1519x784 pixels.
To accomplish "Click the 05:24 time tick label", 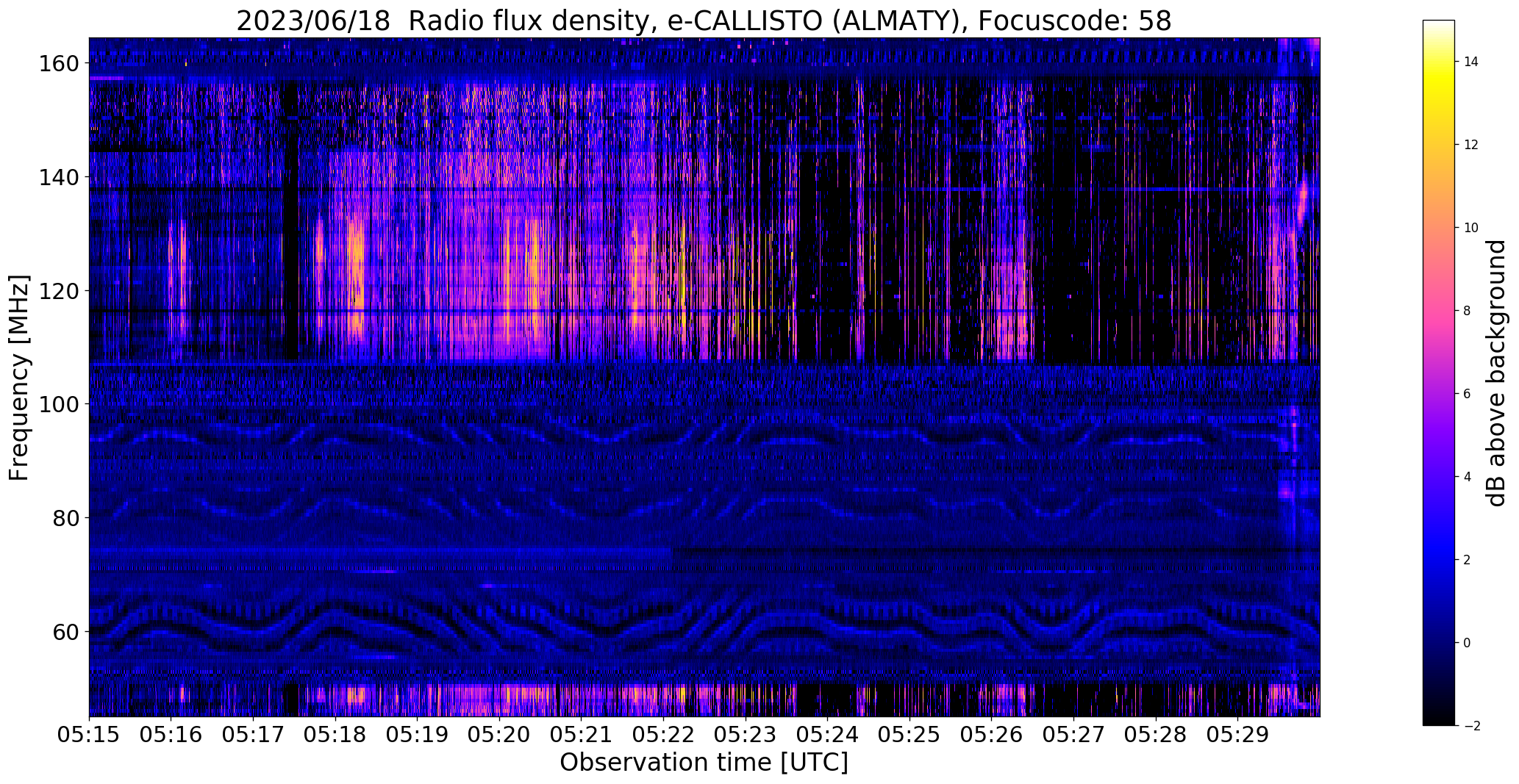I will [x=827, y=735].
